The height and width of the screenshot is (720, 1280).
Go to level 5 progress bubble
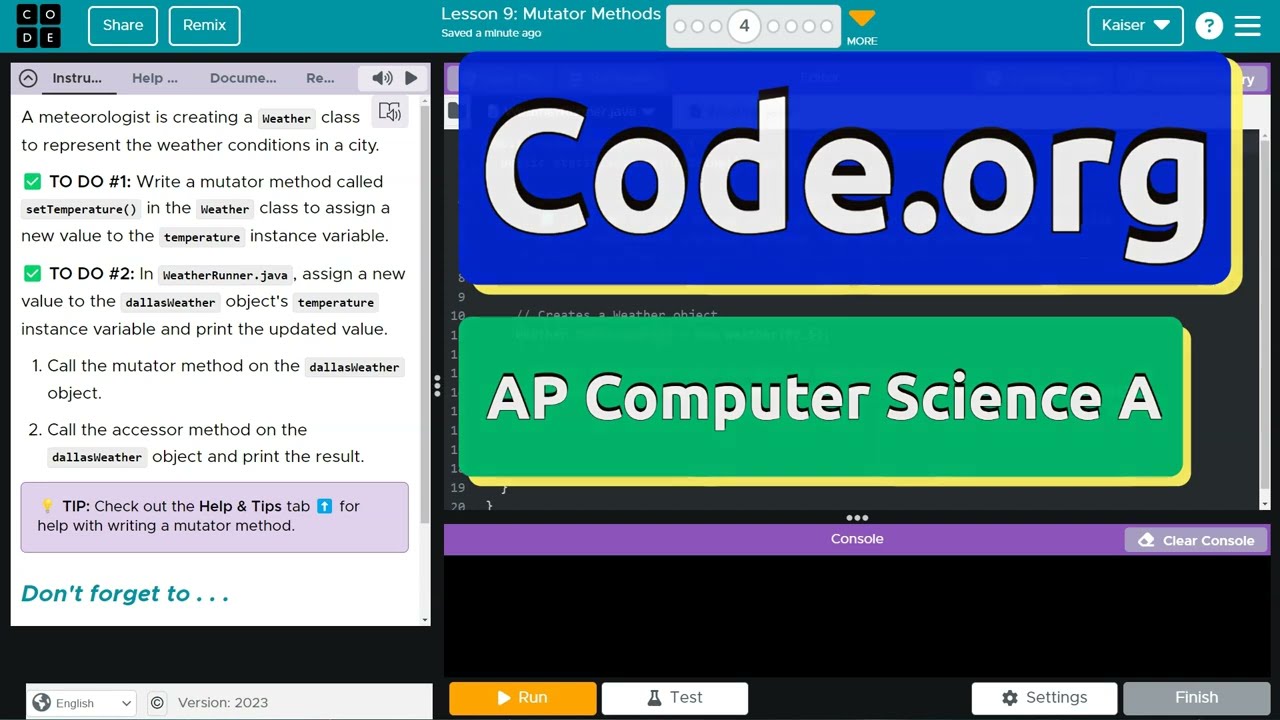[772, 26]
